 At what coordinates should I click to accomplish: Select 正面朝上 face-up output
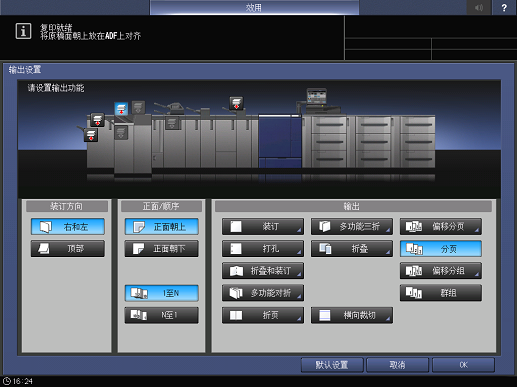point(162,227)
